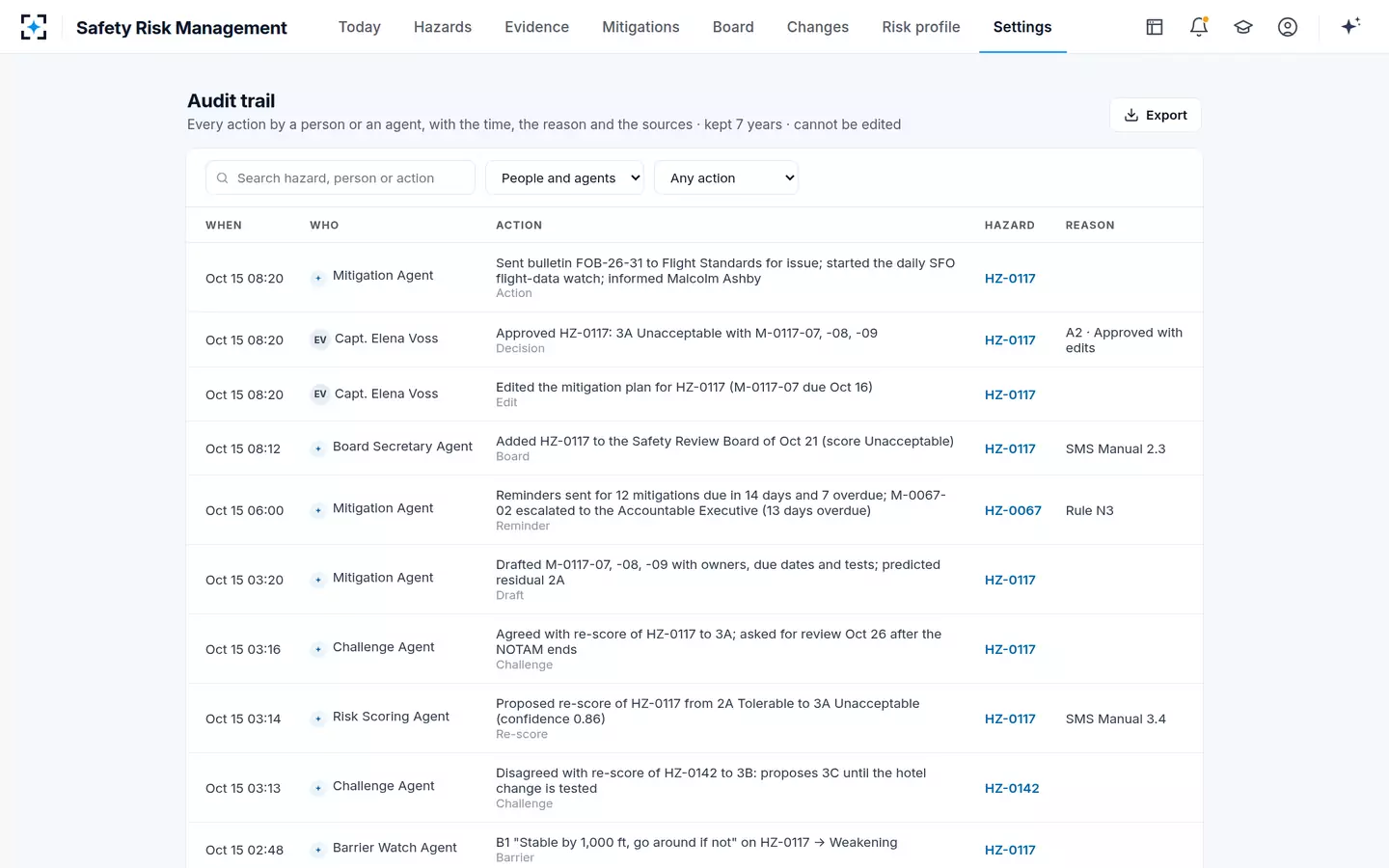
Task: Export the audit trail
Action: click(x=1156, y=115)
